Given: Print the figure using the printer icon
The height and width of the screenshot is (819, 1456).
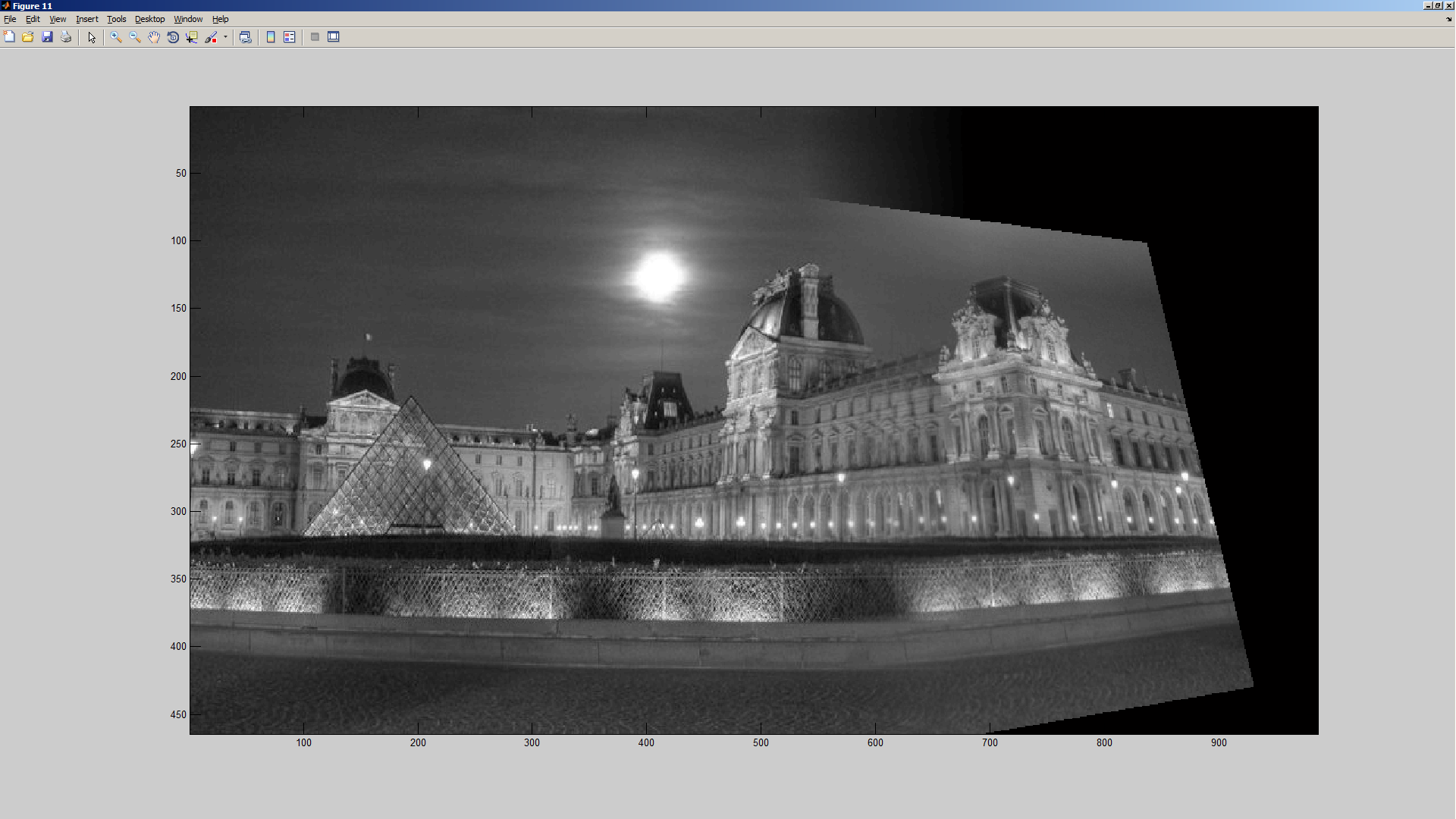Looking at the screenshot, I should [66, 37].
